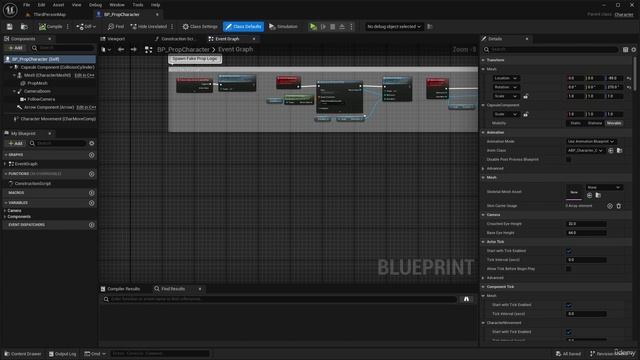The width and height of the screenshot is (640, 360).
Task: Open the Find tool in toolbar
Action: [116, 27]
